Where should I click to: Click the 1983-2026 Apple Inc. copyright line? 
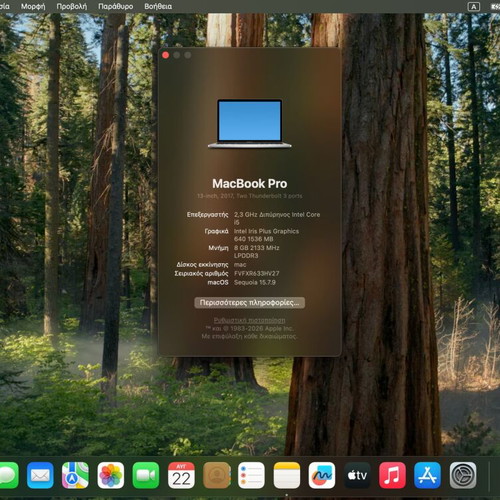pos(249,329)
